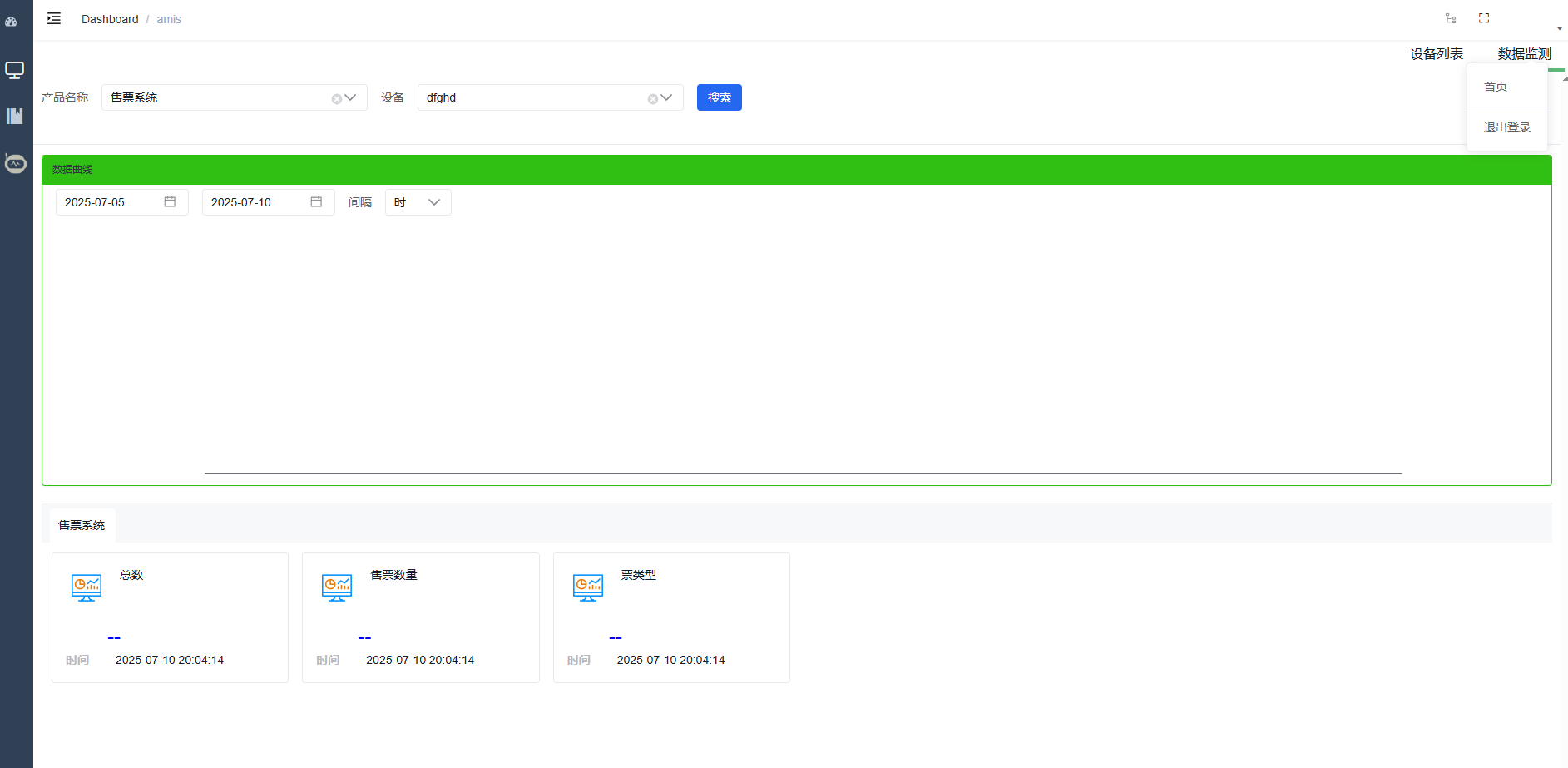Image resolution: width=1568 pixels, height=768 pixels.
Task: Choose 退出登录 to log out
Action: pyautogui.click(x=1507, y=127)
